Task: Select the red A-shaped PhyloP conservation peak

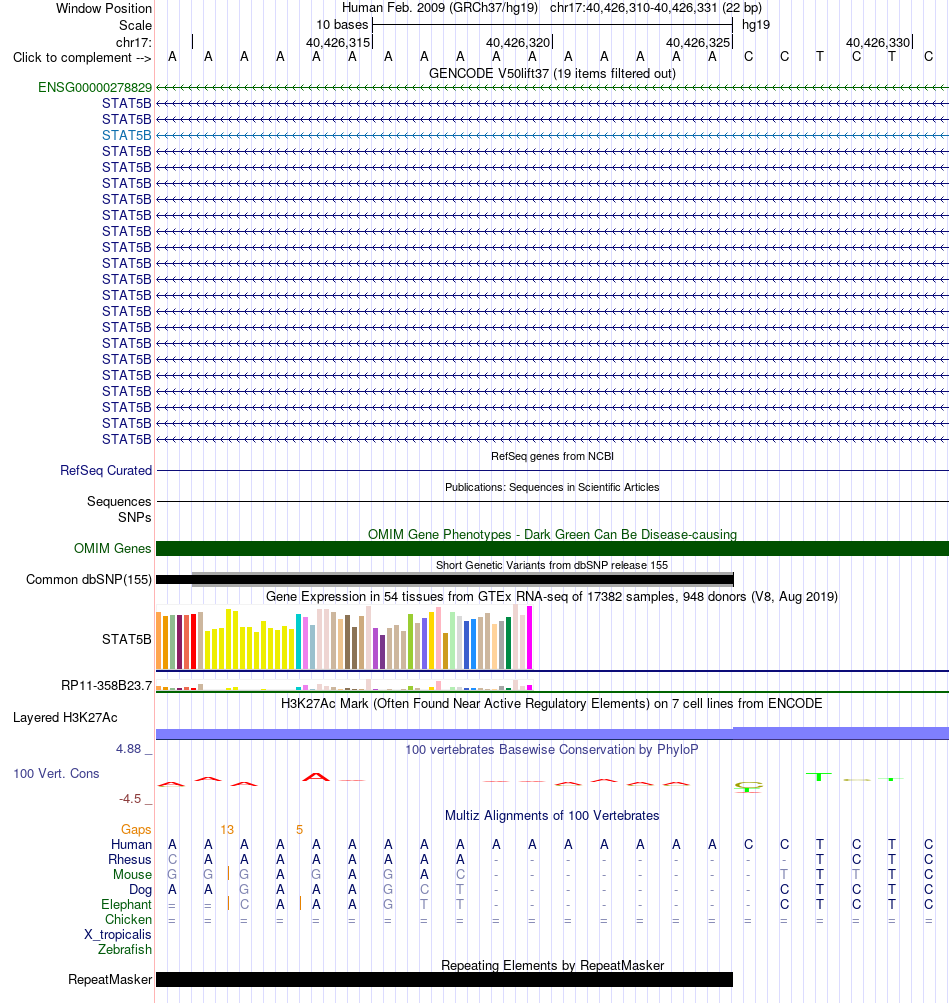Action: pos(316,777)
